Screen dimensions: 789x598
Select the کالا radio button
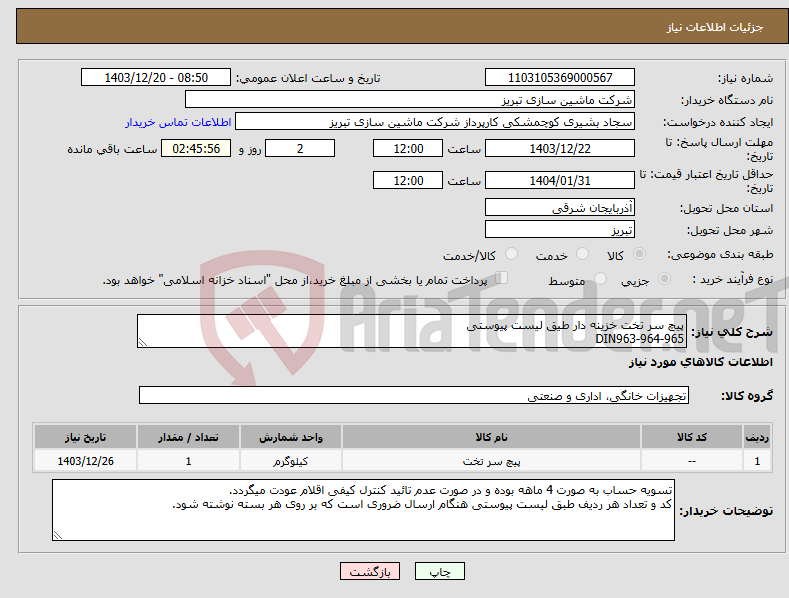click(x=640, y=254)
